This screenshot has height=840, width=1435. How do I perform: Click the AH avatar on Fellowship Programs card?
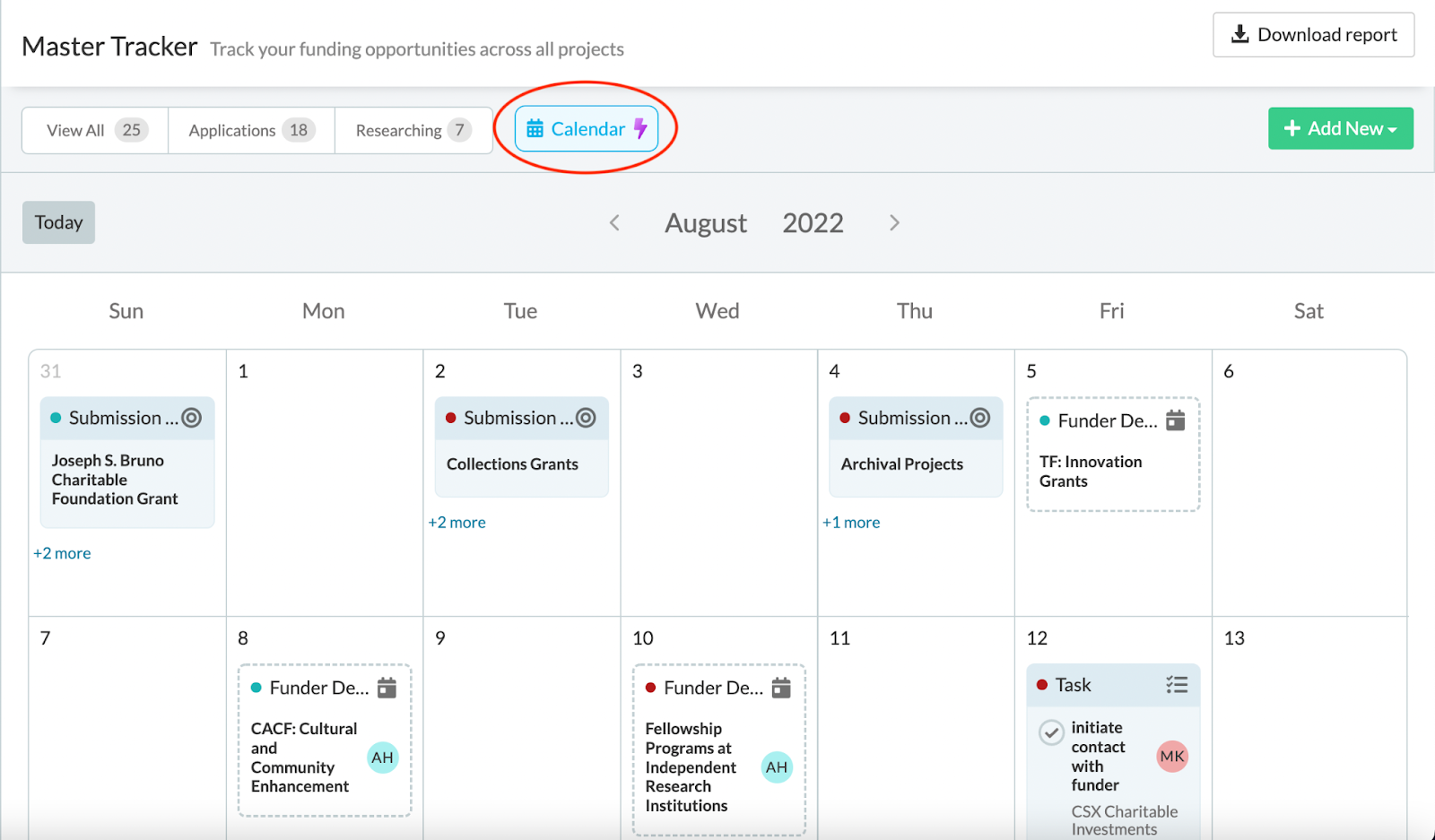777,767
